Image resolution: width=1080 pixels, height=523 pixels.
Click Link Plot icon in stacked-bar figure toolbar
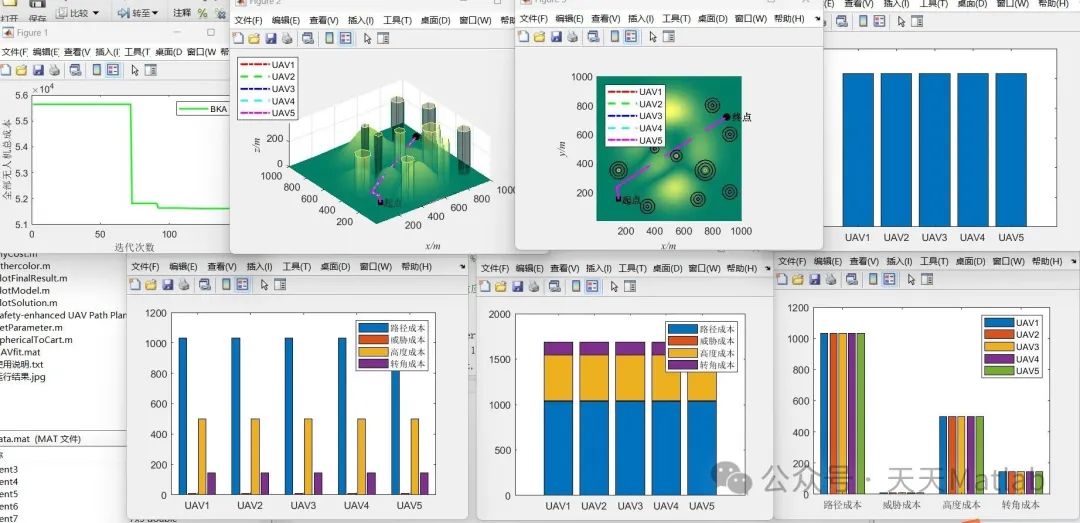click(x=555, y=286)
